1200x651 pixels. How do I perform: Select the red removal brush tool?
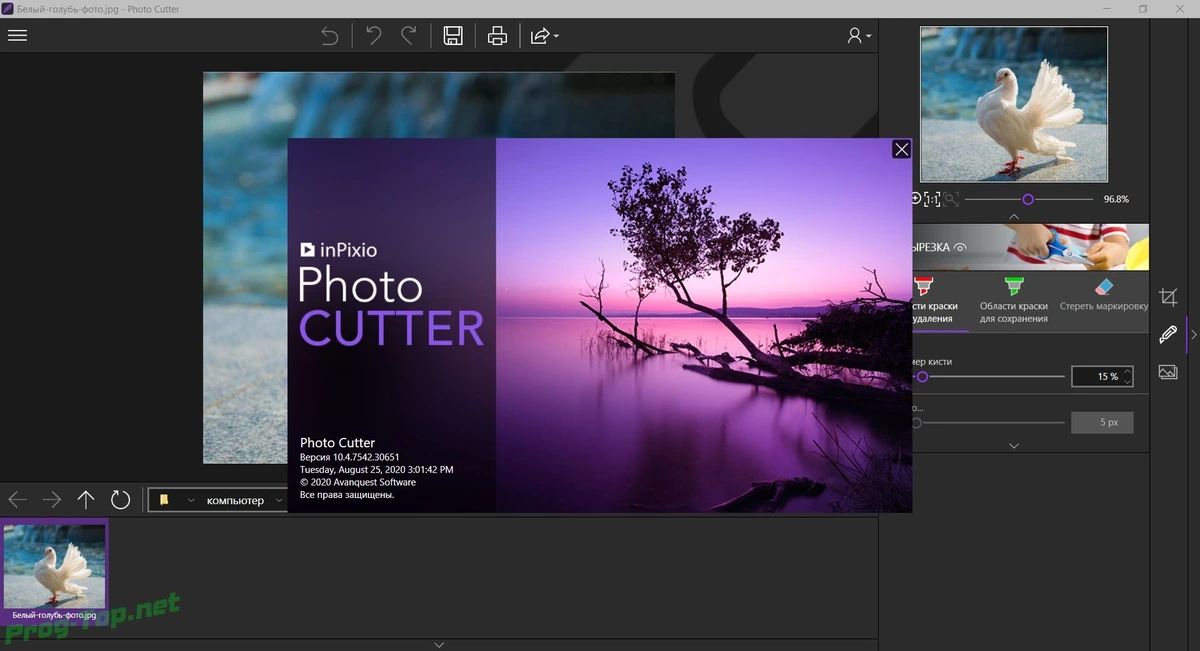pos(933,300)
